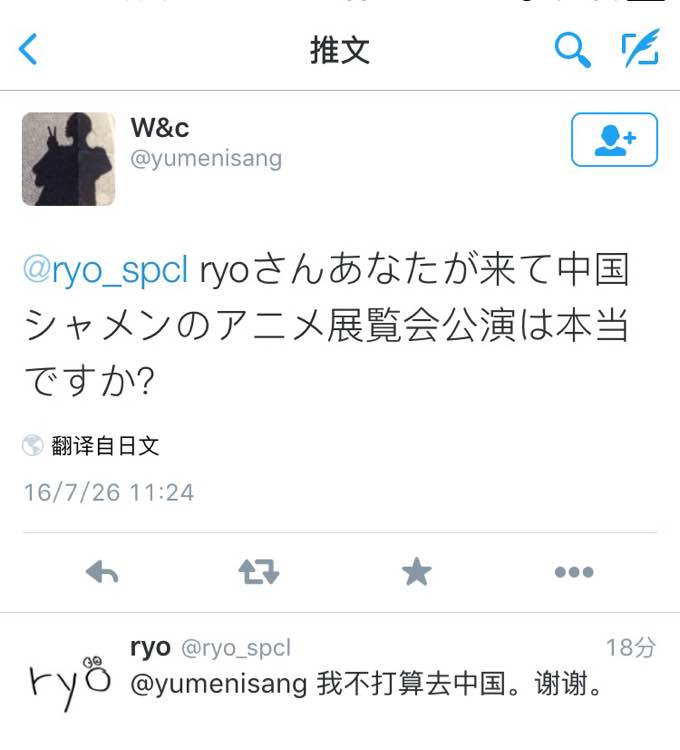Reply to the tweet using the arrow icon
This screenshot has width=680, height=750.
102,572
